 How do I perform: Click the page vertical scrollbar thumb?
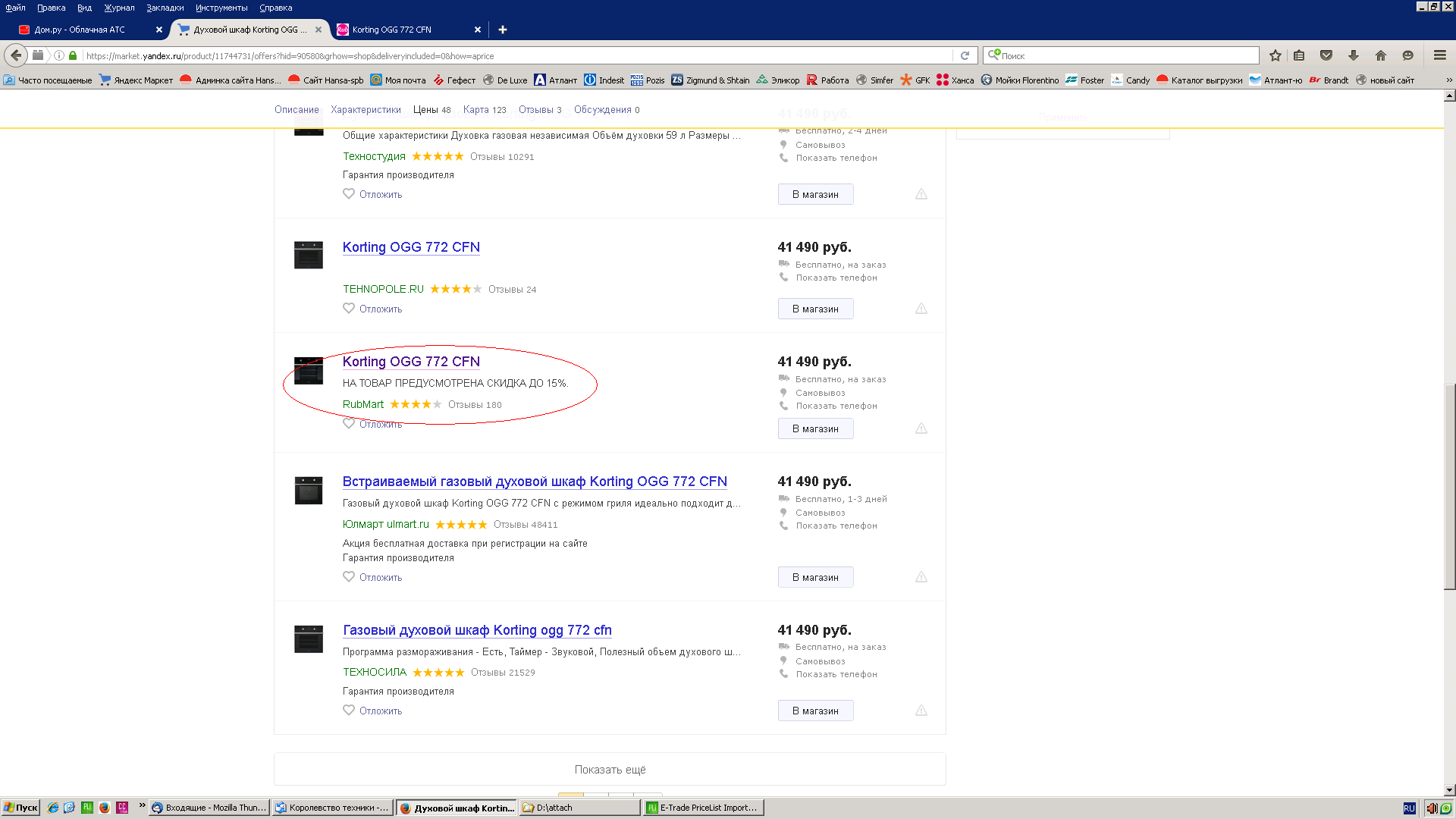(1449, 486)
